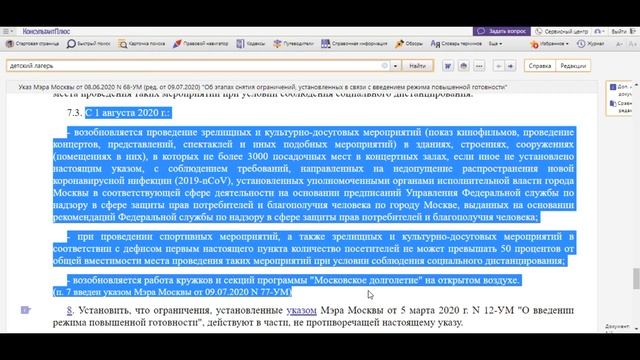Open Стартовая страница
The height and width of the screenshot is (360, 640).
coord(32,44)
